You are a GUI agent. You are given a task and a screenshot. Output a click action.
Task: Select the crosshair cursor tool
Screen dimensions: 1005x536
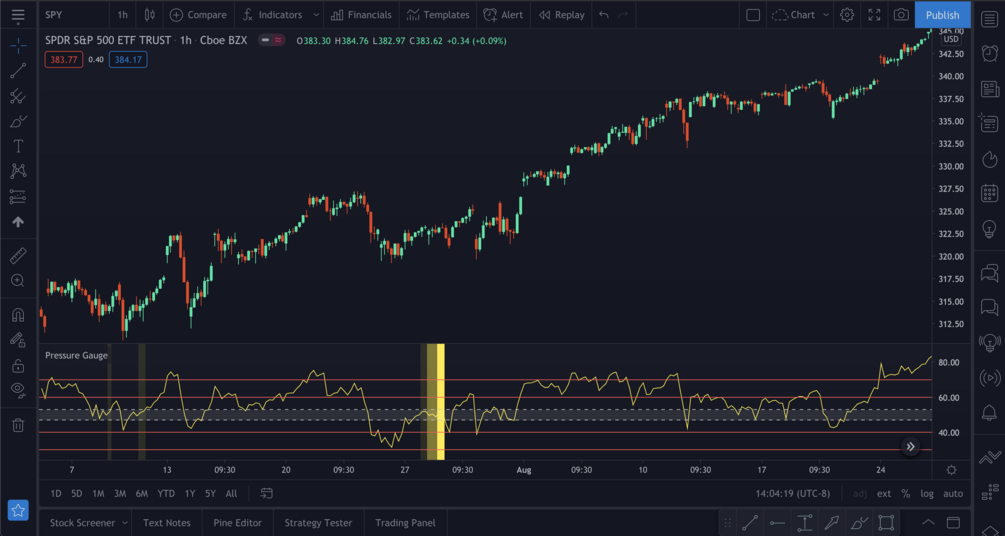pos(18,45)
